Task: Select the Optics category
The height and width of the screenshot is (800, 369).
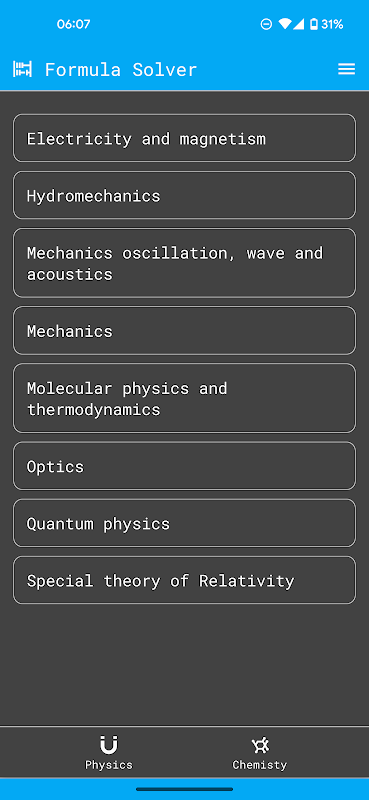Action: click(184, 465)
